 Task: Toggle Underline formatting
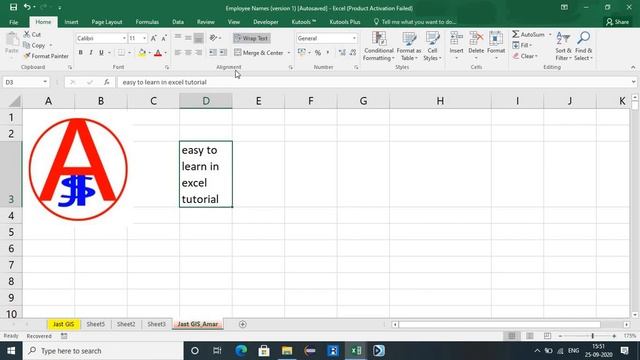101,53
